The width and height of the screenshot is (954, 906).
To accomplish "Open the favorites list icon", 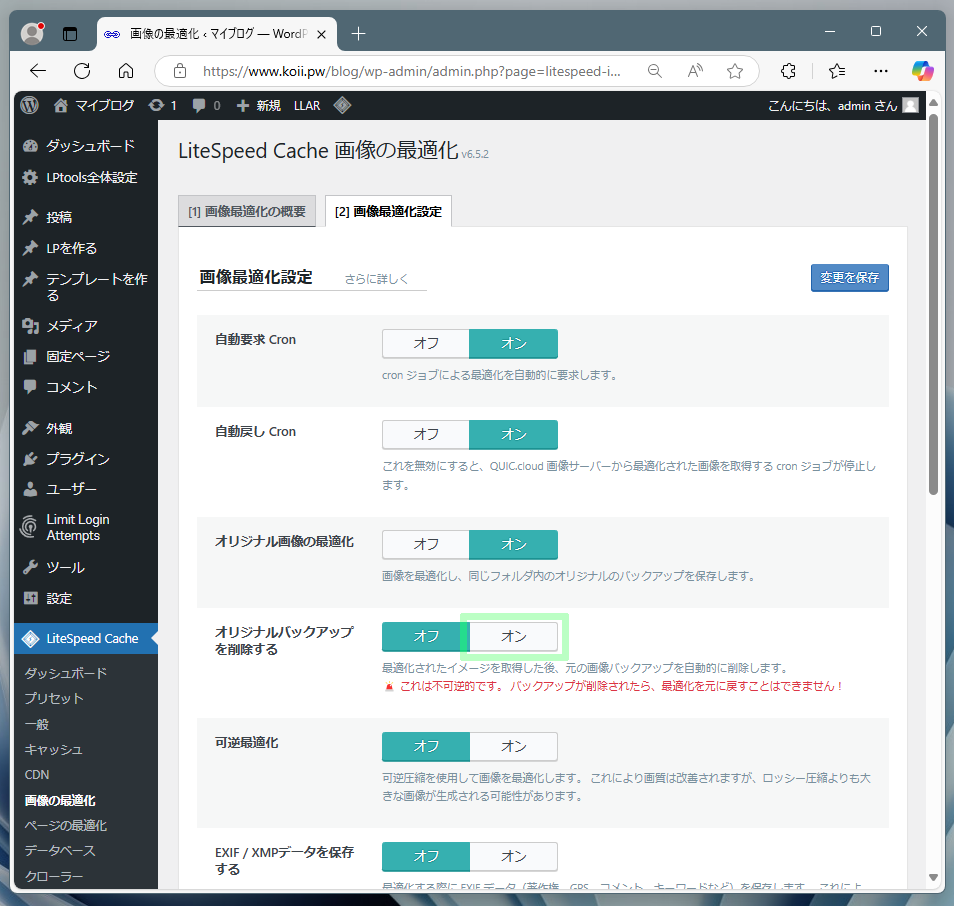I will pos(837,71).
